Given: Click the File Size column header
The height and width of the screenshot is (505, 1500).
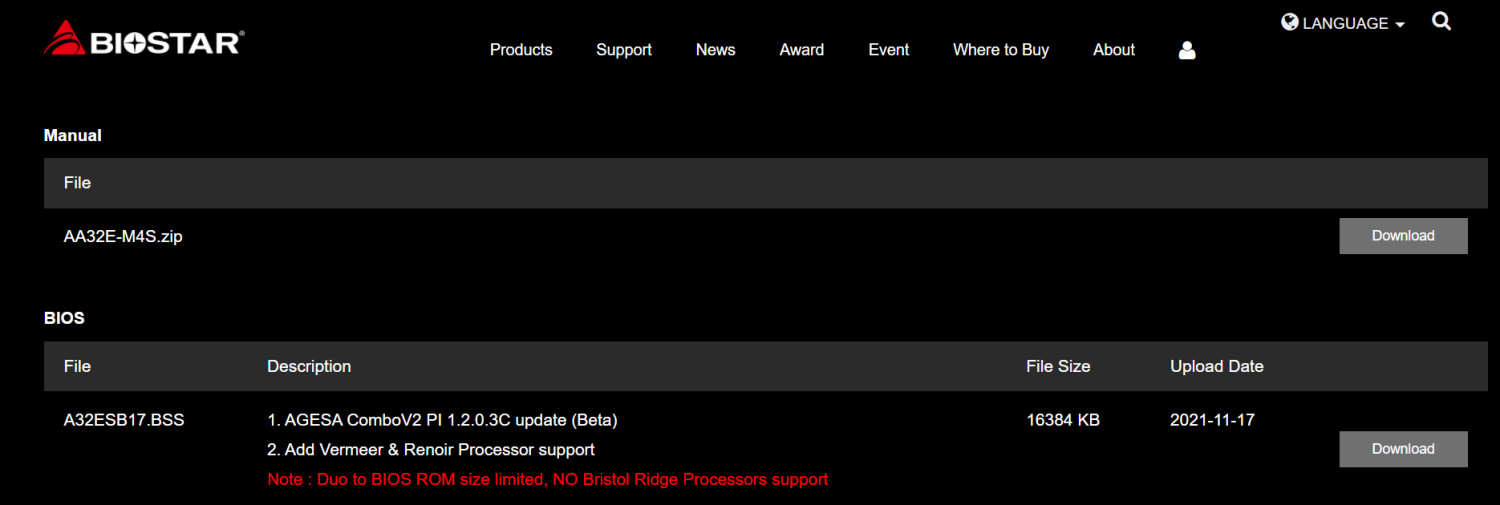Looking at the screenshot, I should (x=1058, y=367).
